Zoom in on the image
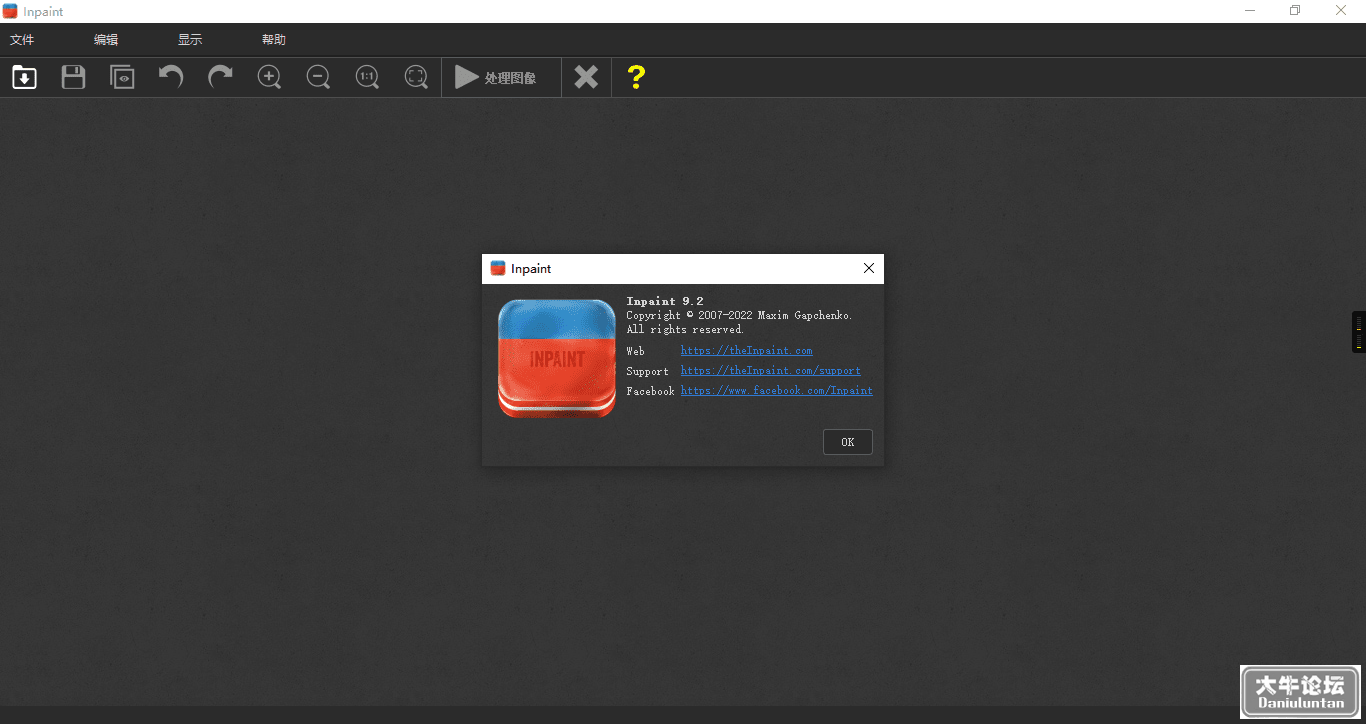 click(269, 77)
